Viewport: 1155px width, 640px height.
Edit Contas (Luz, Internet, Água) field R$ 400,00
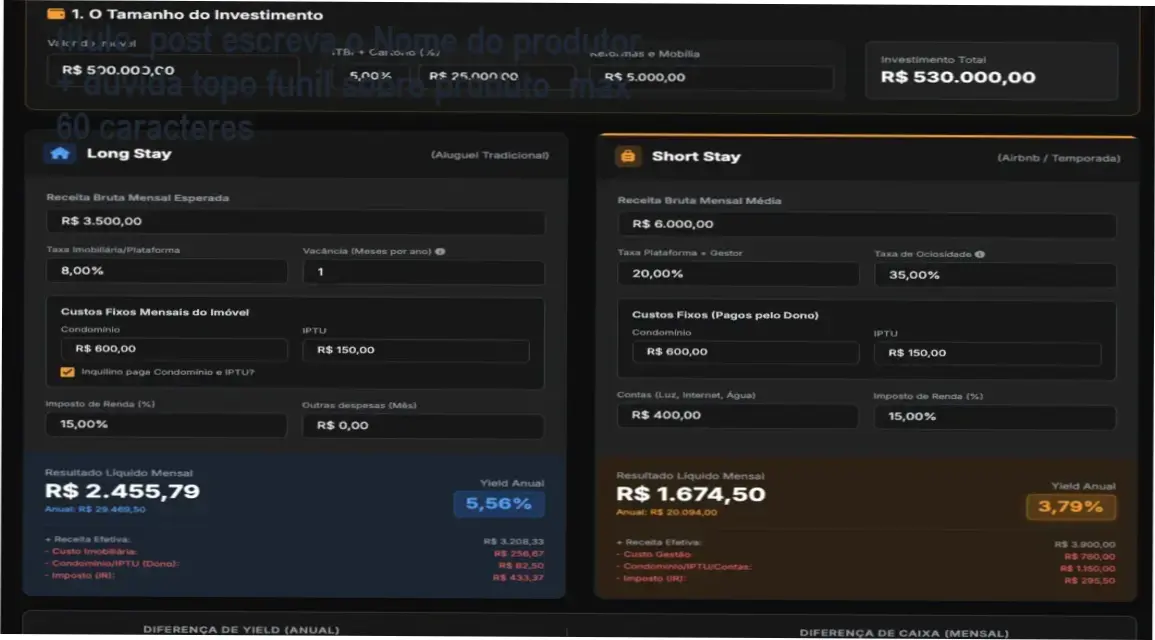pyautogui.click(x=737, y=415)
